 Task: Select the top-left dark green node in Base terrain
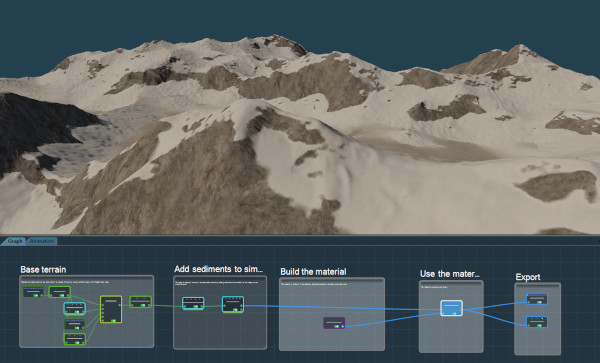click(x=33, y=292)
